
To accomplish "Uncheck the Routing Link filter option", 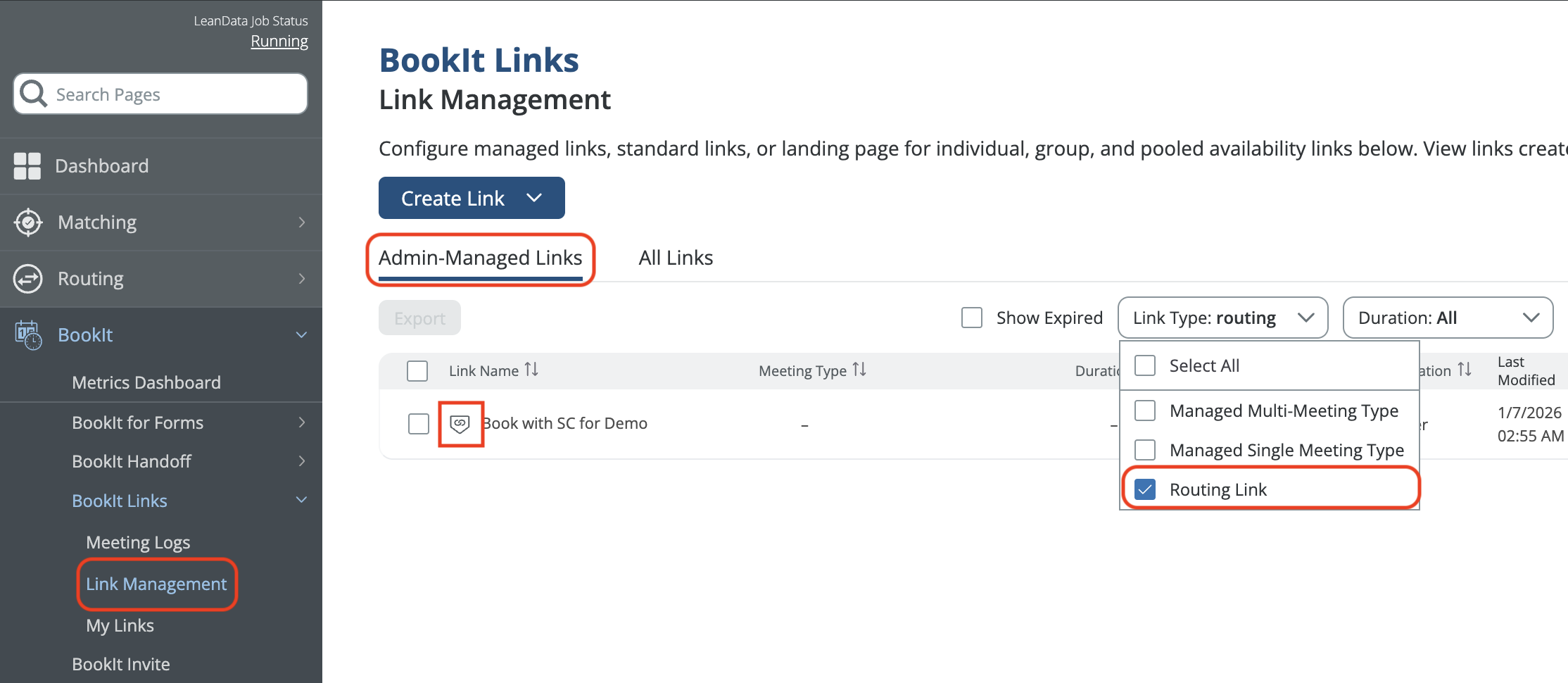I will pos(1145,489).
